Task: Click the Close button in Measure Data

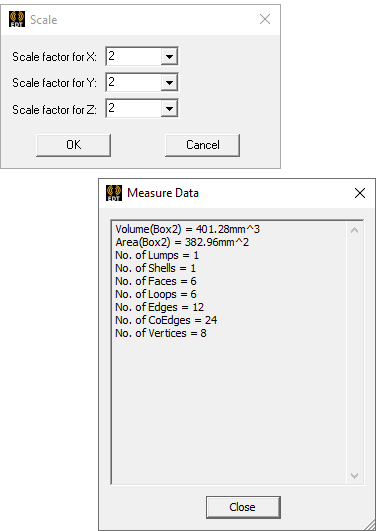Action: click(243, 507)
